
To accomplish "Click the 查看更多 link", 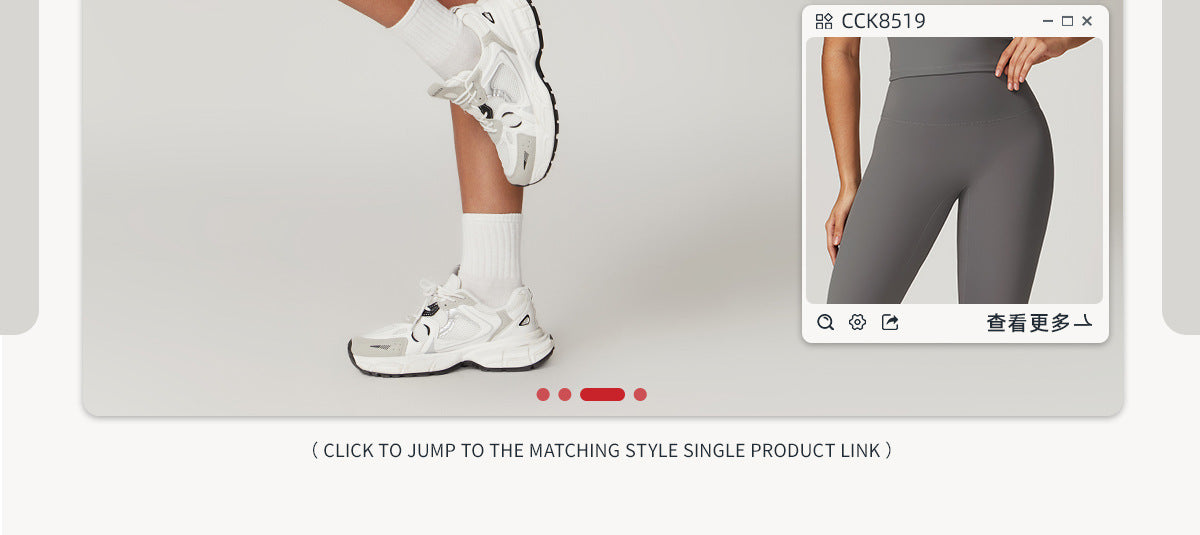I will tap(1028, 323).
